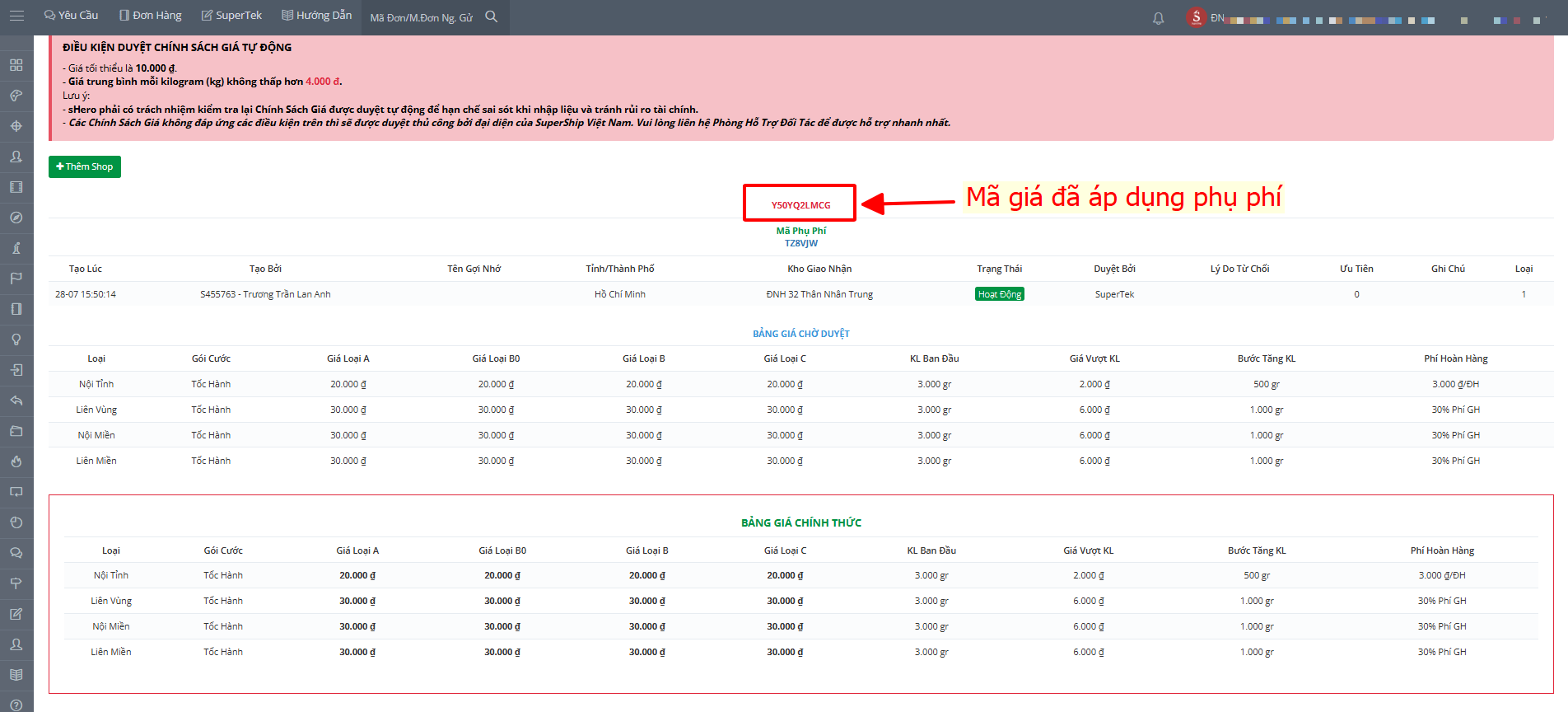
Task: Click the add user sidebar icon
Action: point(16,157)
